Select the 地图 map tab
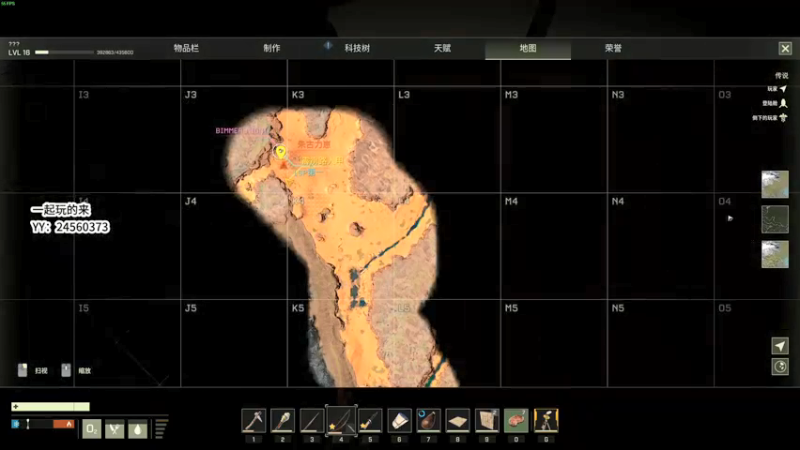800x450 pixels. [x=528, y=48]
